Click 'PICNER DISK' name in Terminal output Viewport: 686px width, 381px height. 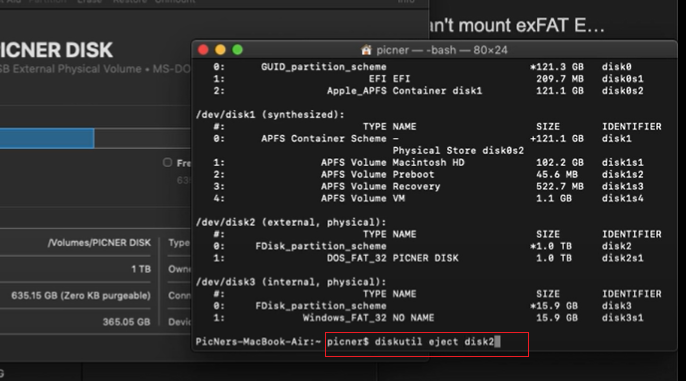425,258
